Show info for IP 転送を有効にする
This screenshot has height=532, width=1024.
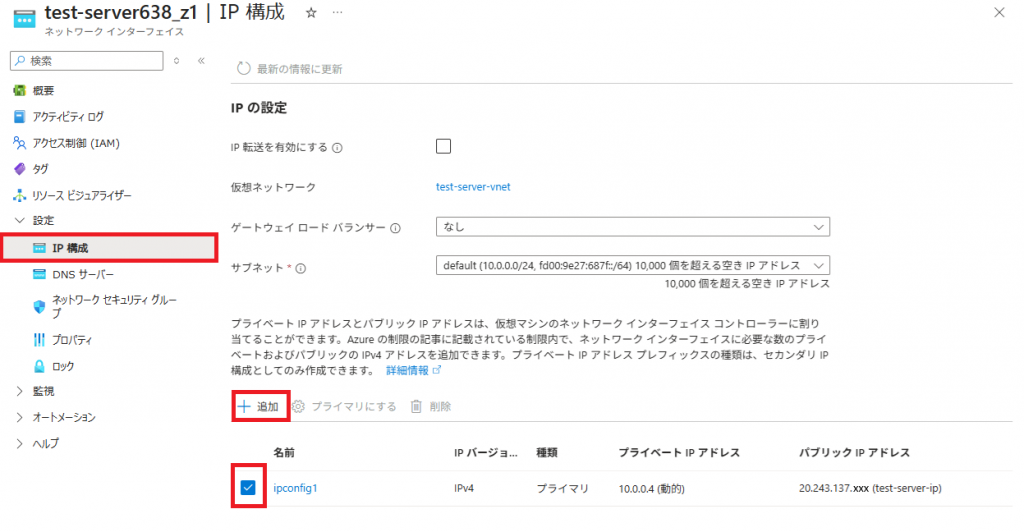coord(337,148)
